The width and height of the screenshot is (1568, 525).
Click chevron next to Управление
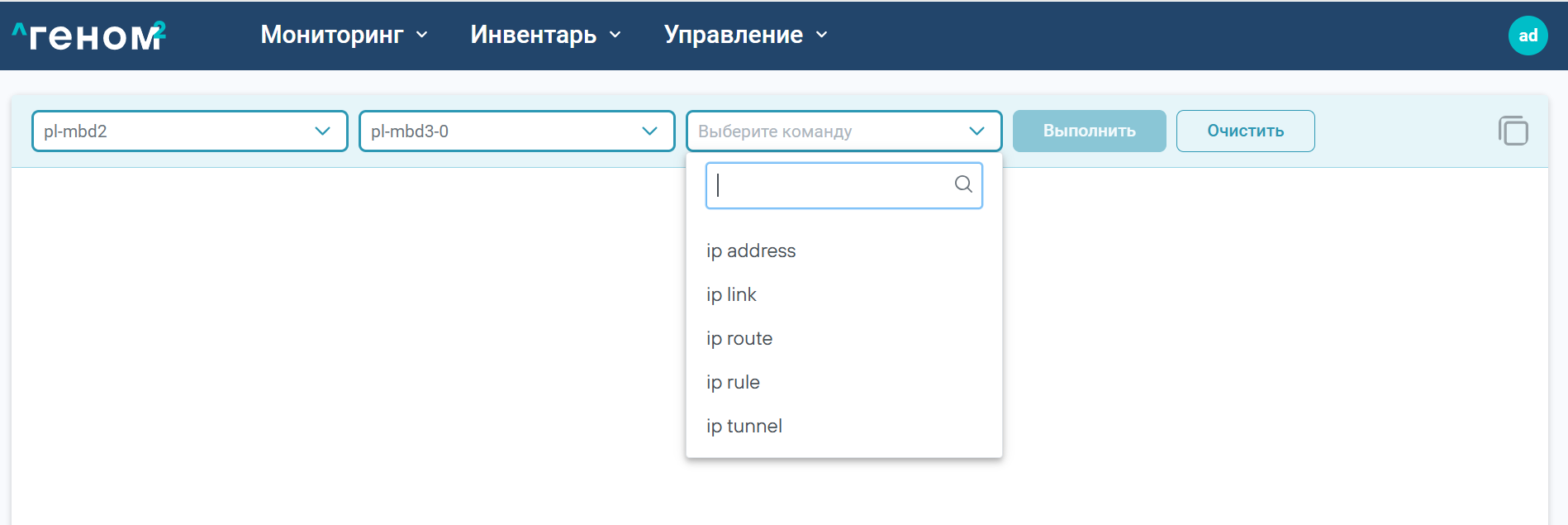point(821,35)
